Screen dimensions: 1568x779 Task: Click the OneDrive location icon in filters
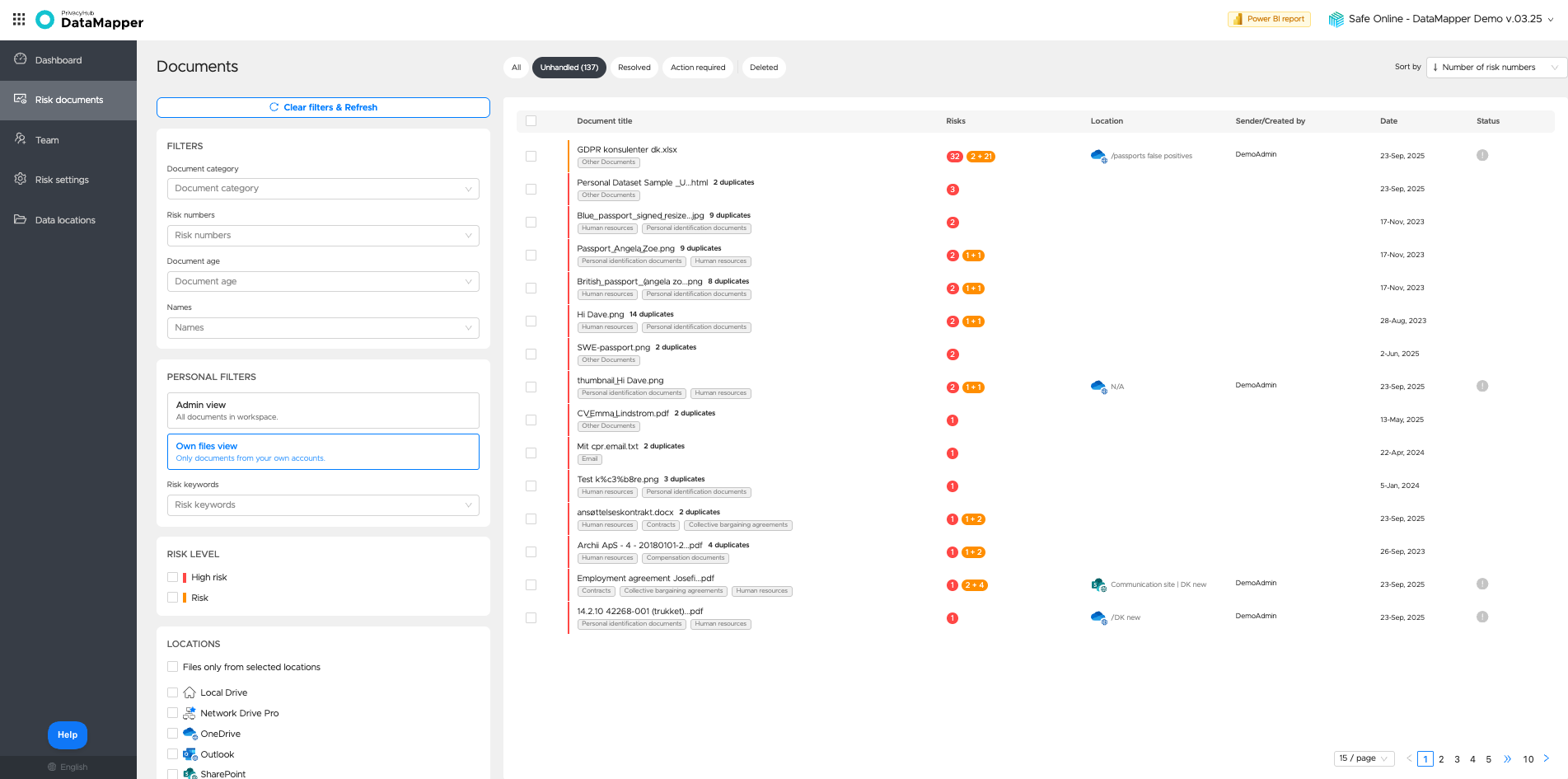190,734
